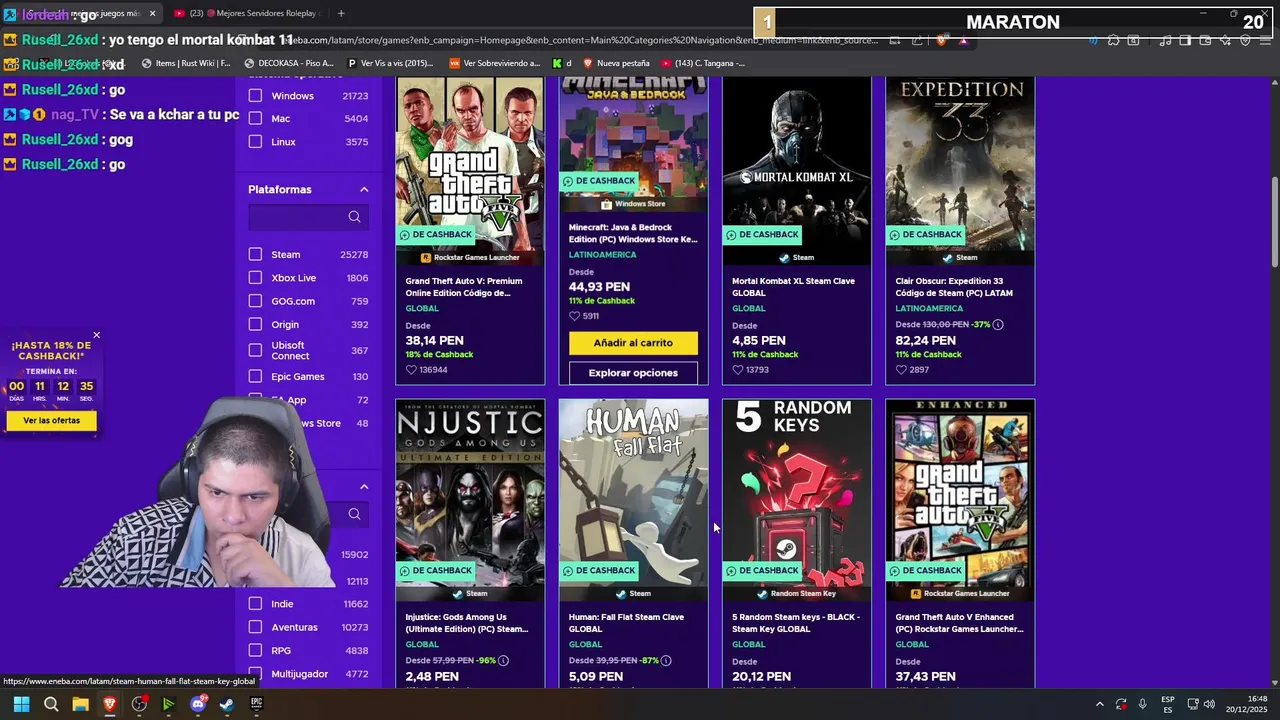Wishlist Mortal Kombat XL heart icon
This screenshot has height=720, width=1280.
[738, 370]
